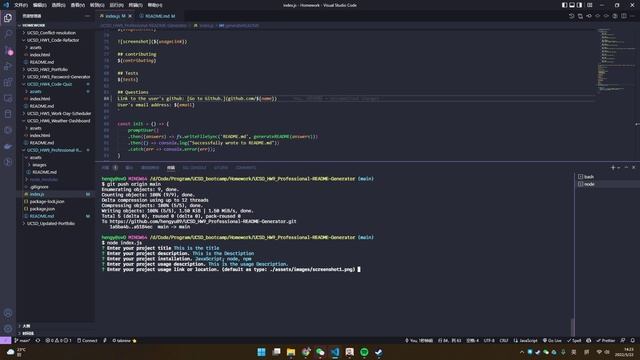Screen dimensions: 640x360
Task: Open the notifications bell in status bar
Action: pyautogui.click(x=632, y=340)
